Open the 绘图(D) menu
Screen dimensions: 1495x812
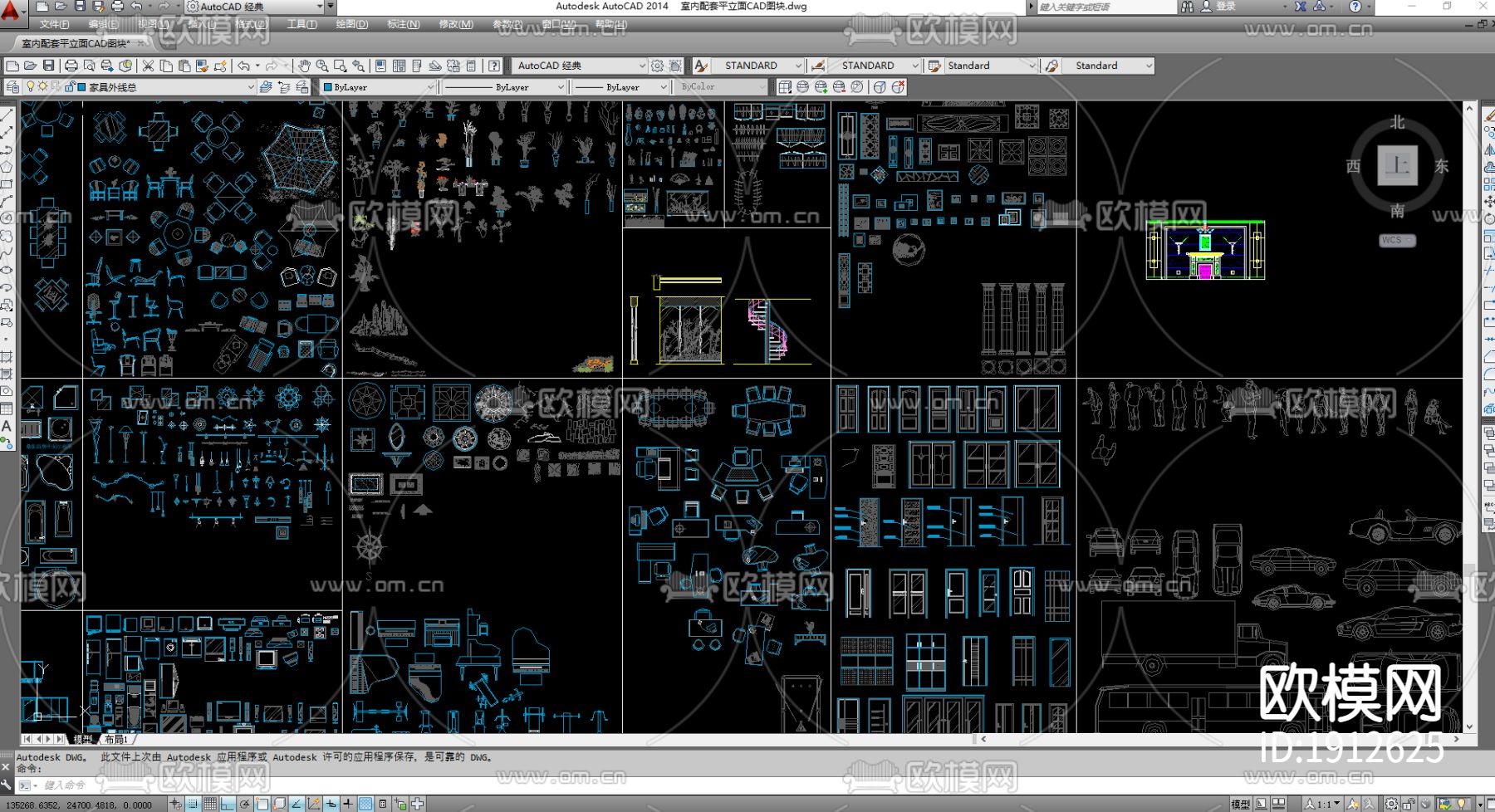[x=352, y=25]
